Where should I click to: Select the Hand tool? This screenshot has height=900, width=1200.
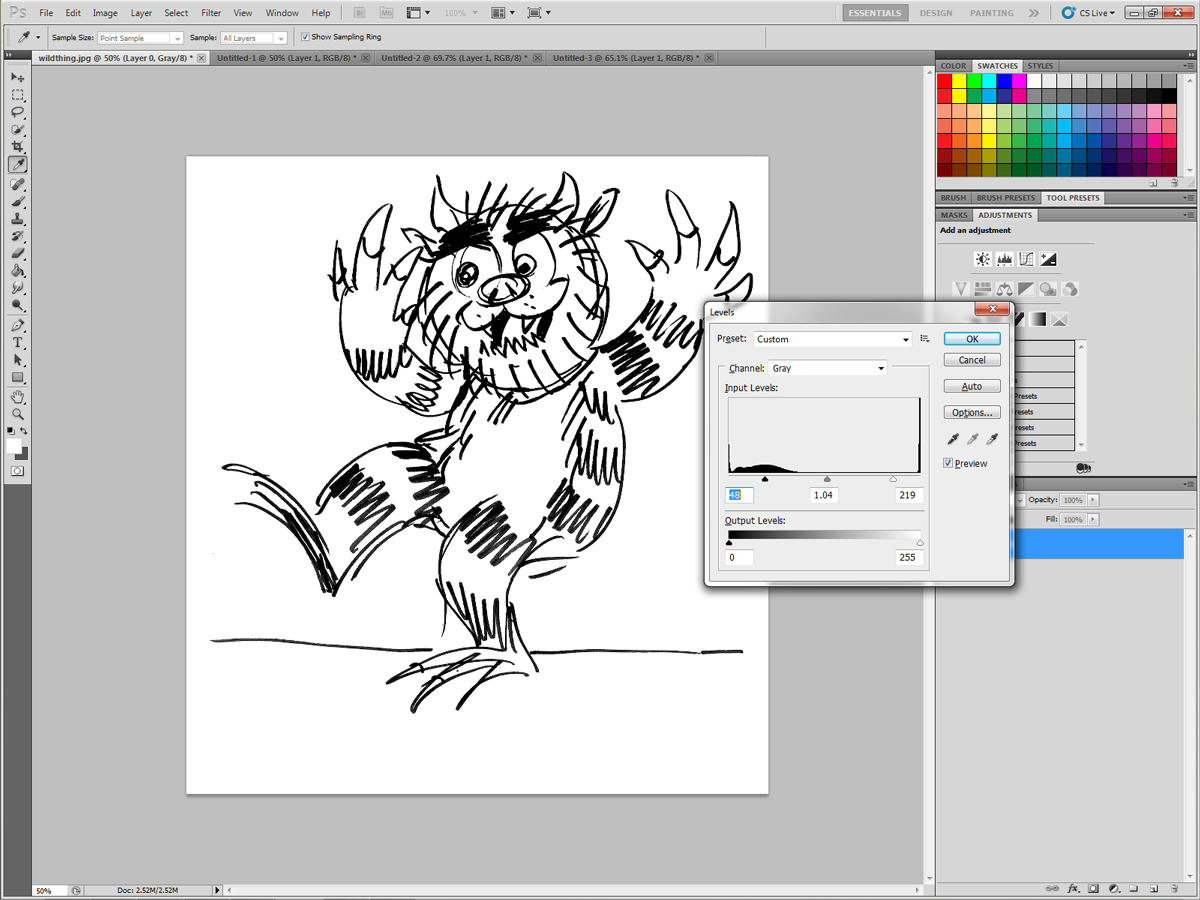(x=18, y=397)
